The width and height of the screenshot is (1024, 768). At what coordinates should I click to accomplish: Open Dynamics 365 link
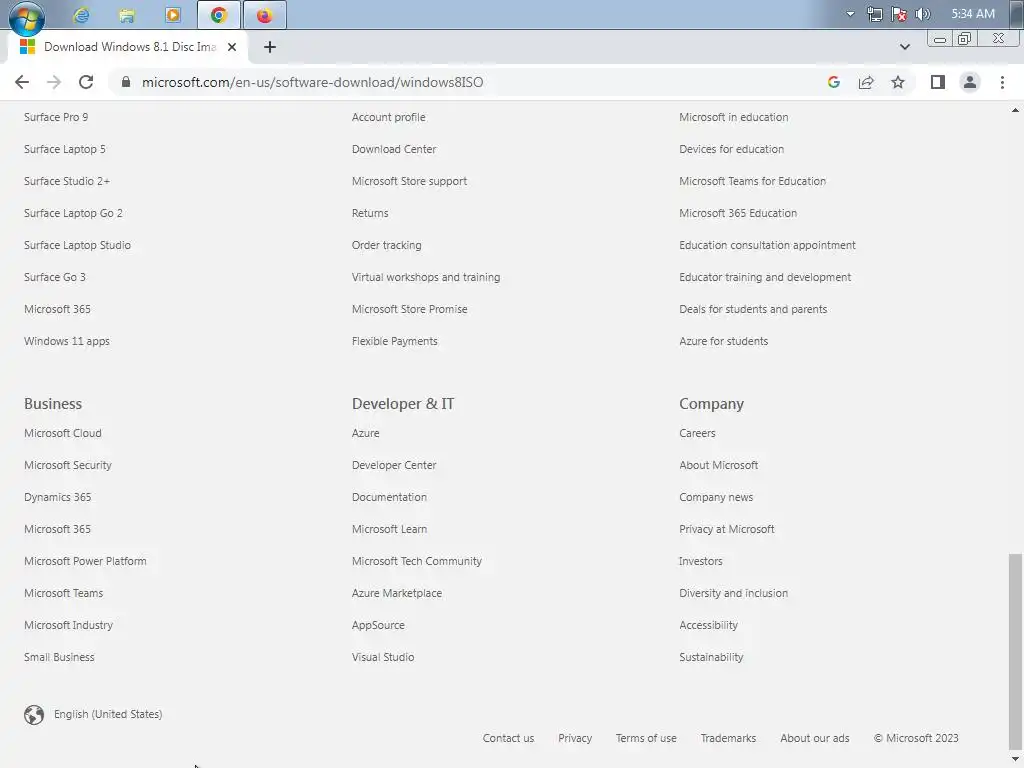[x=57, y=498]
